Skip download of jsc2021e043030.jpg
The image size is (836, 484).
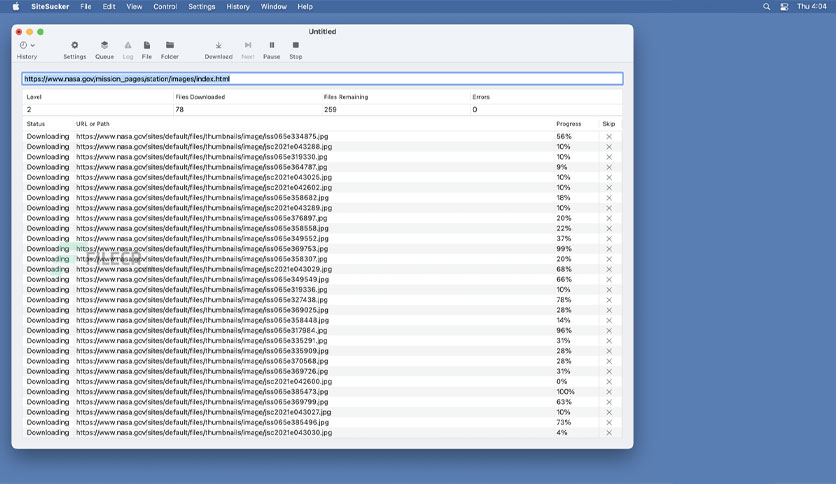tap(609, 433)
